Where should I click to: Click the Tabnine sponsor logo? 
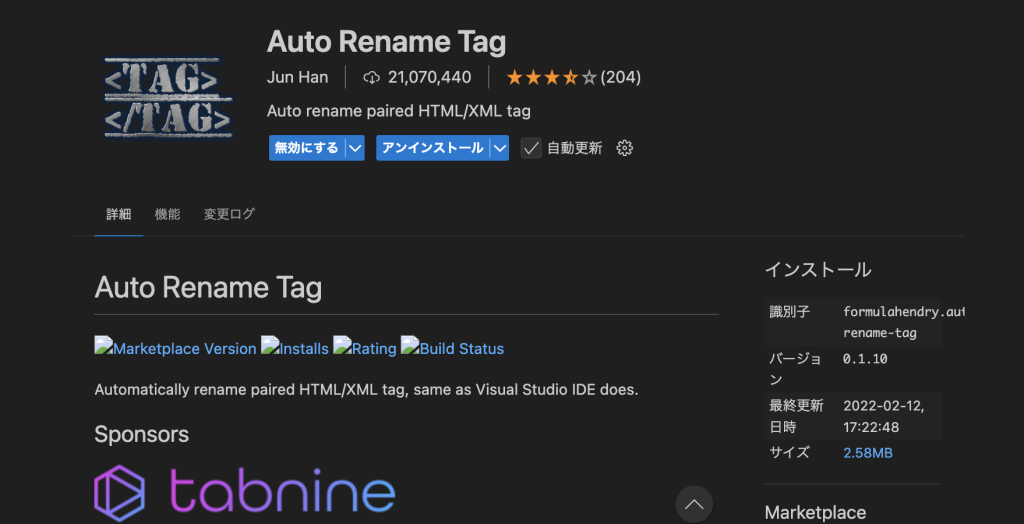tap(245, 494)
